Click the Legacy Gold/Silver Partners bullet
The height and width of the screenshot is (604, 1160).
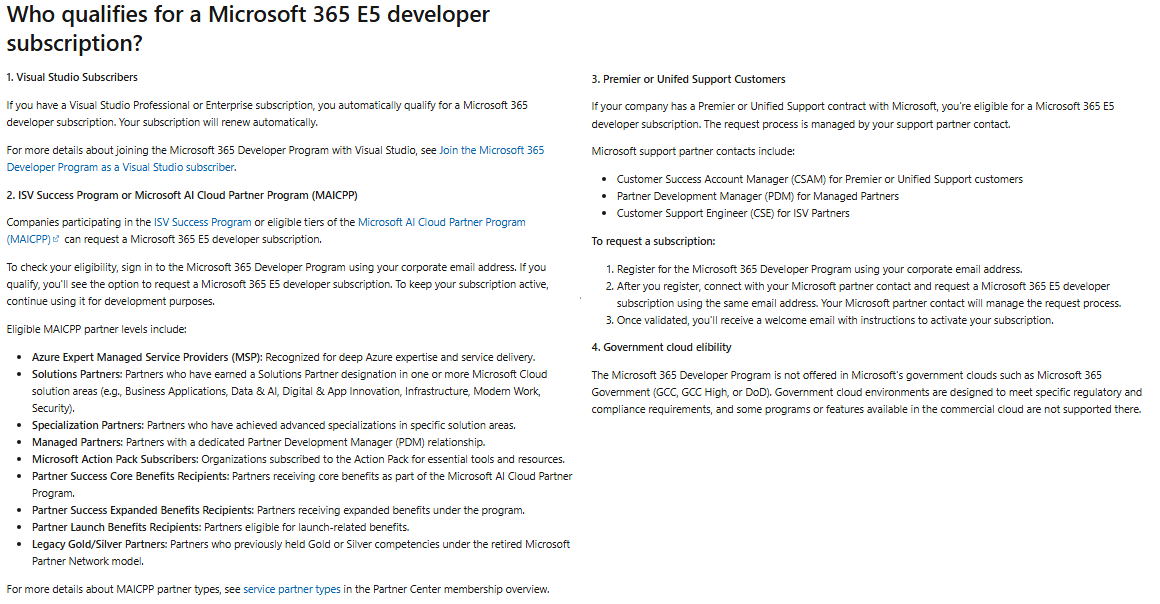301,552
